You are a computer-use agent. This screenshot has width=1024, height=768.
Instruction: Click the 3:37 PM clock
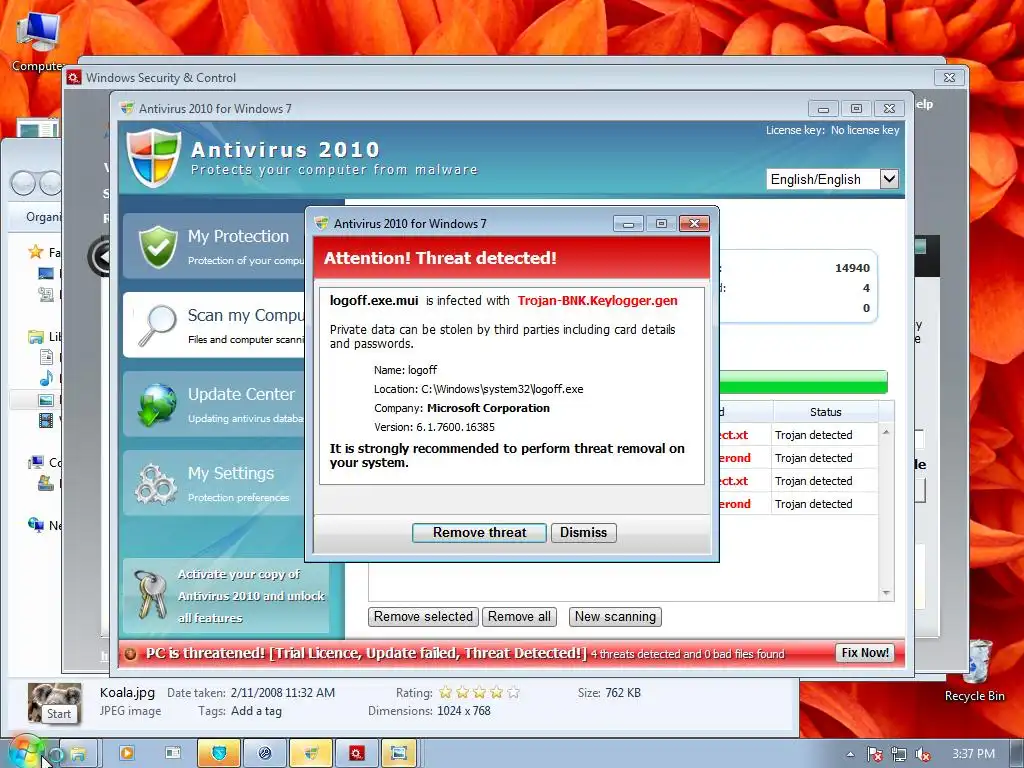(x=974, y=754)
